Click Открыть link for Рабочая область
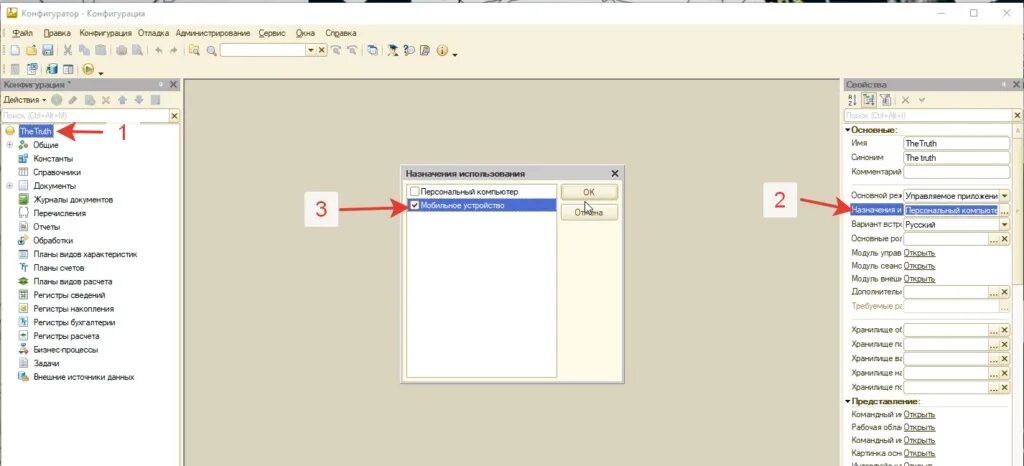This screenshot has width=1024, height=466. (x=920, y=427)
